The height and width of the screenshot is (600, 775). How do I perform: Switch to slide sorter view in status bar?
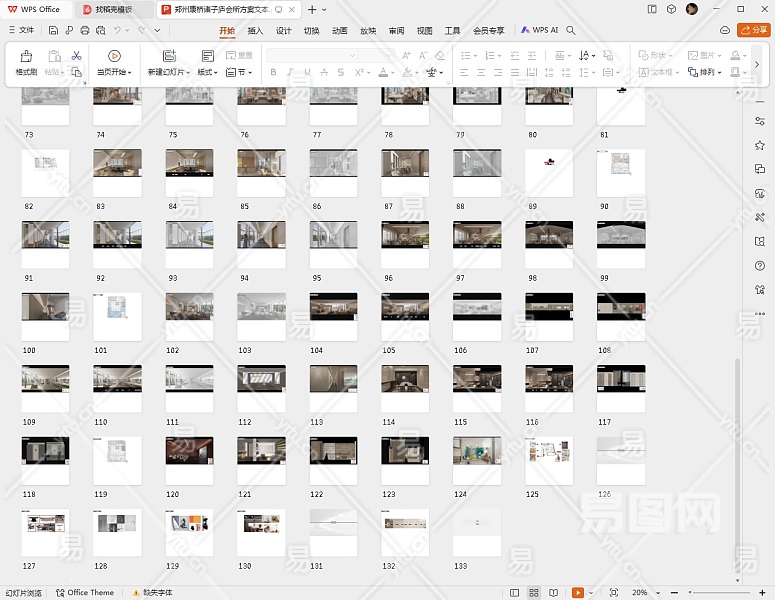click(535, 593)
